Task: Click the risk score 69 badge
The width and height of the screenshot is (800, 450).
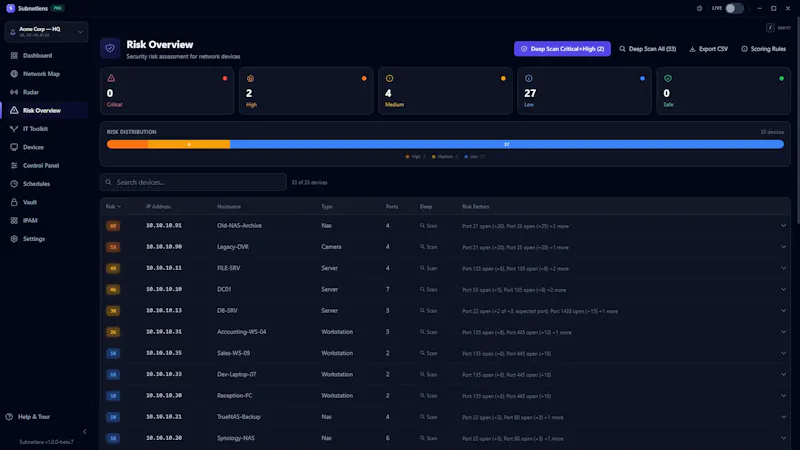Action: pyautogui.click(x=113, y=226)
